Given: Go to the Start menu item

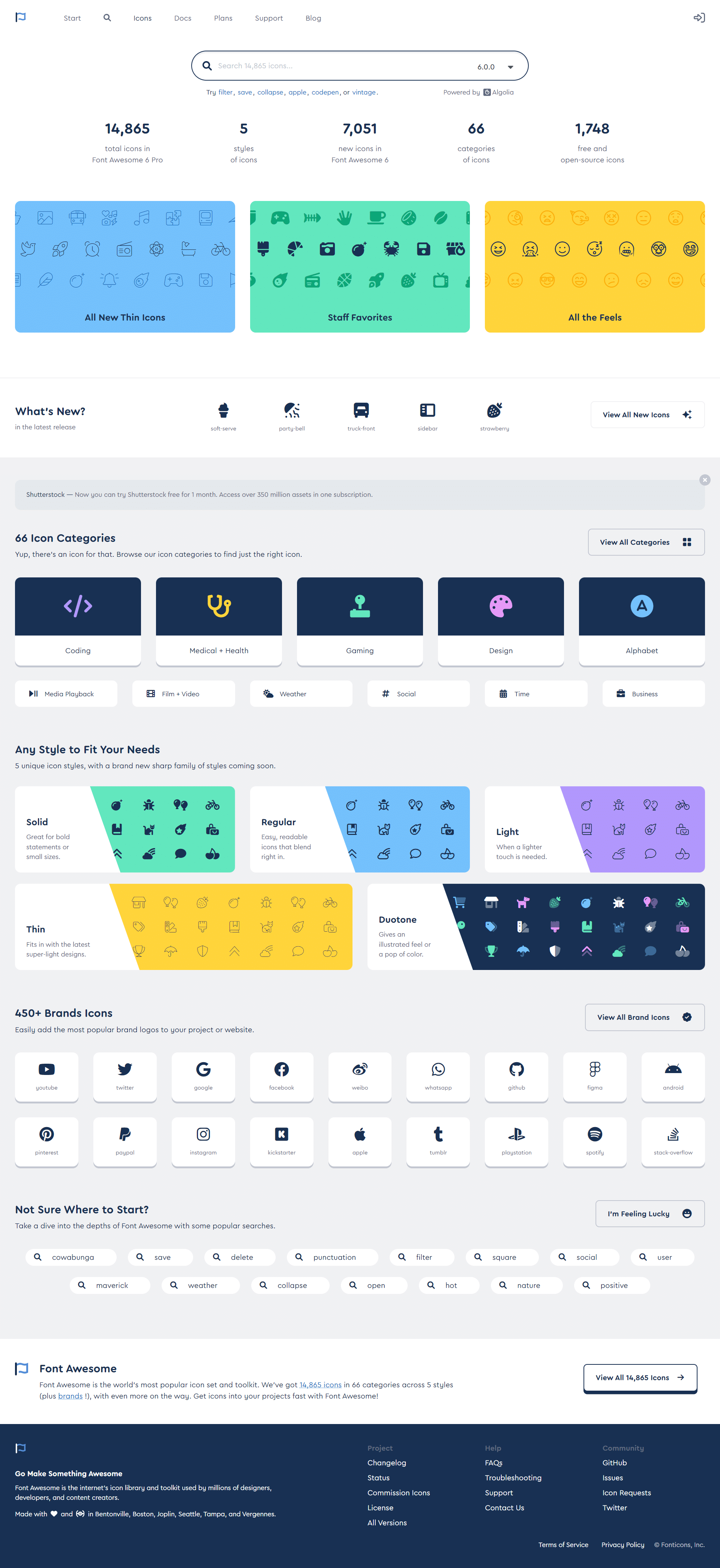Looking at the screenshot, I should (x=72, y=18).
